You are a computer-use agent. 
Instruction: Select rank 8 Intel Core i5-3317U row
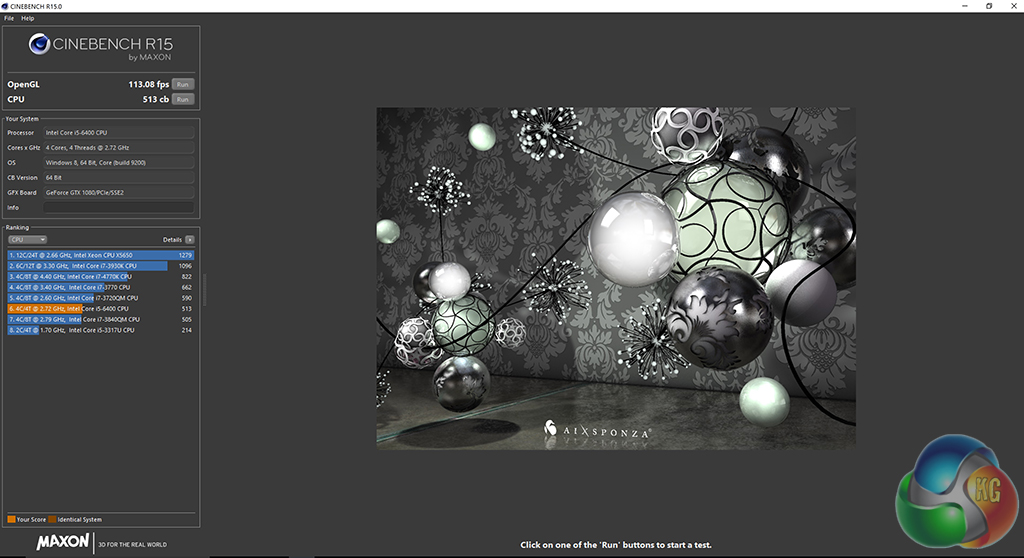click(x=101, y=330)
